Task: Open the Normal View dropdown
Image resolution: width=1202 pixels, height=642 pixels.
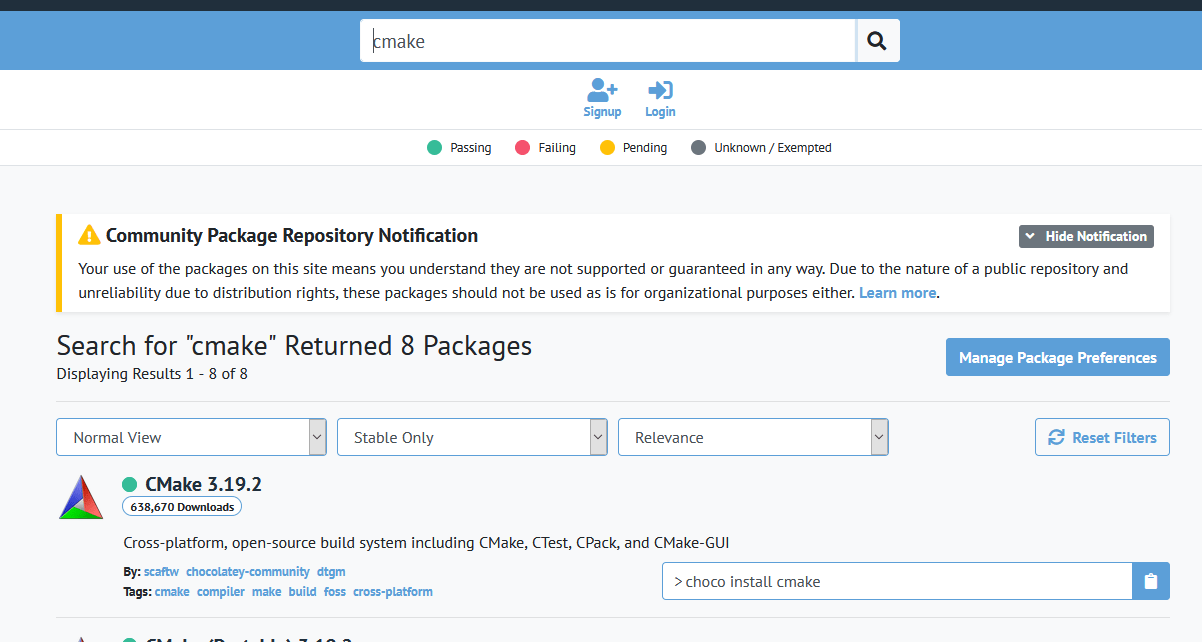Action: tap(191, 437)
